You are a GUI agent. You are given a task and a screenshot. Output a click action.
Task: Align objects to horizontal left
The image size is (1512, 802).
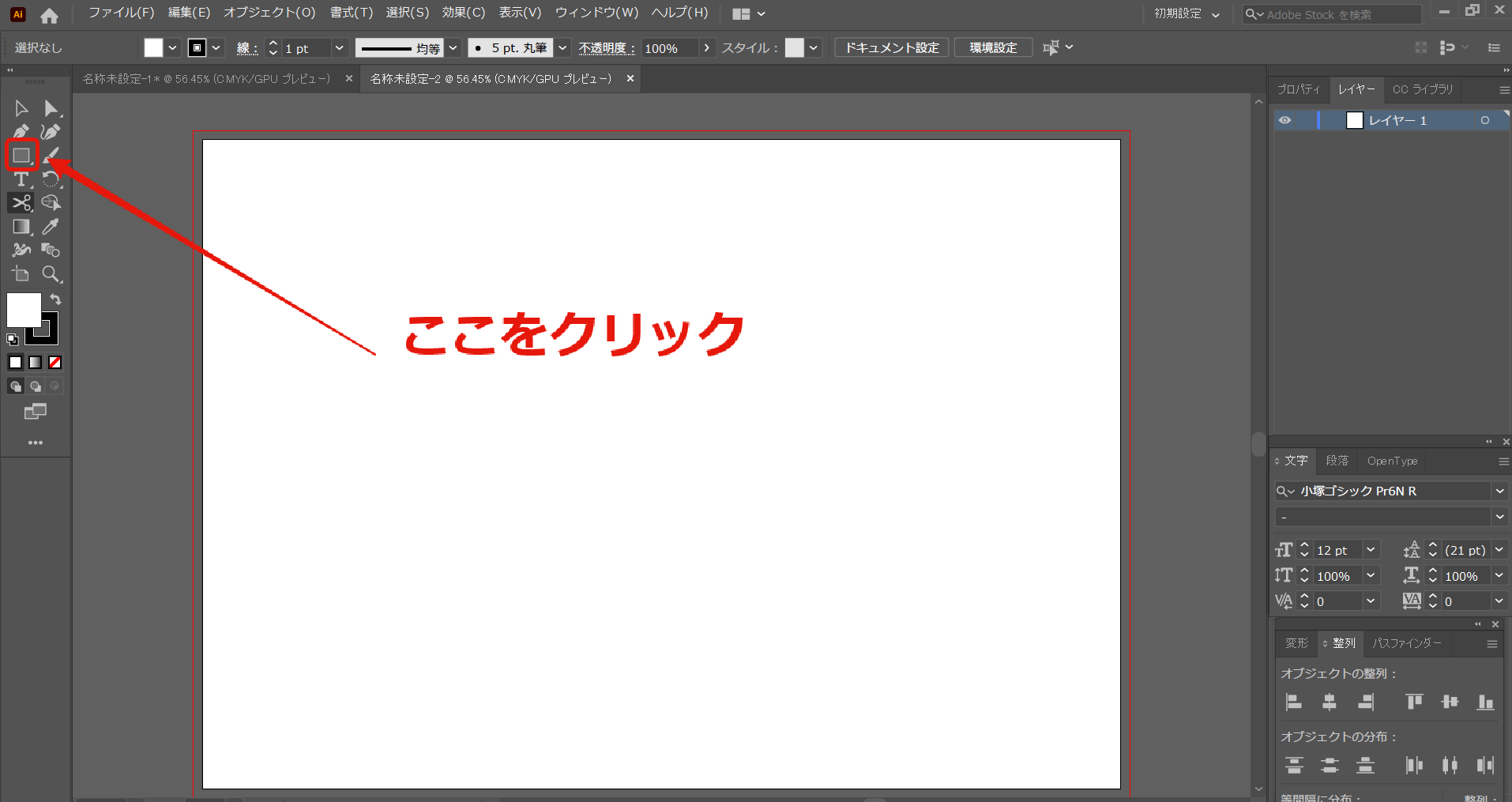pyautogui.click(x=1294, y=702)
